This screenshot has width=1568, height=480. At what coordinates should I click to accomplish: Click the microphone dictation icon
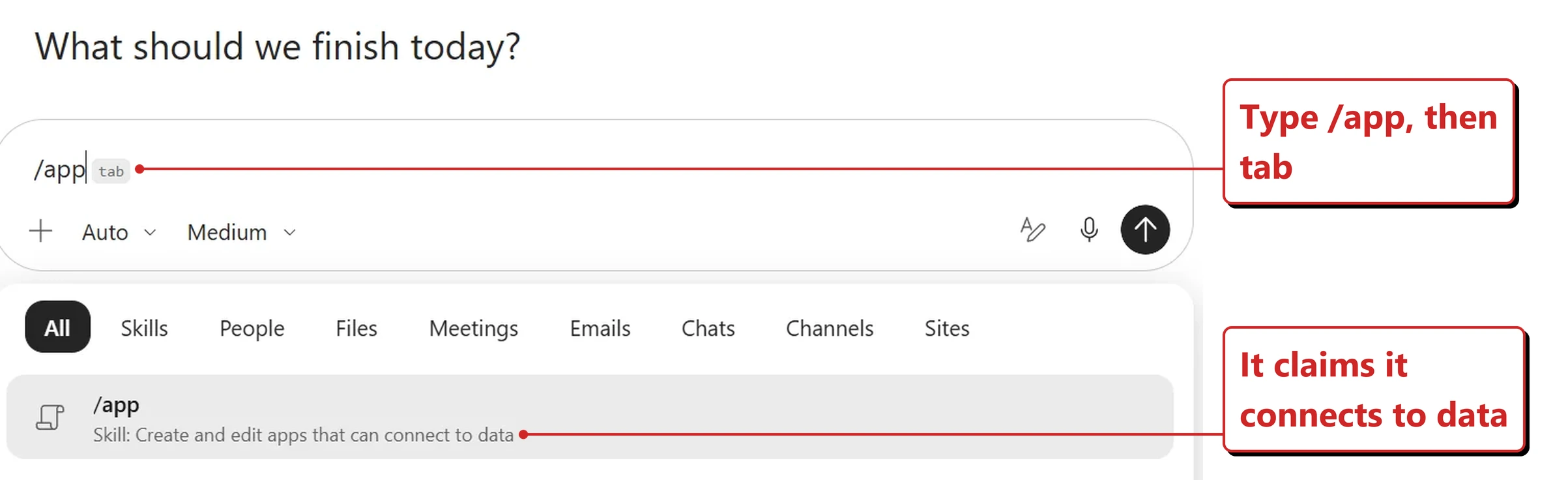pos(1088,230)
